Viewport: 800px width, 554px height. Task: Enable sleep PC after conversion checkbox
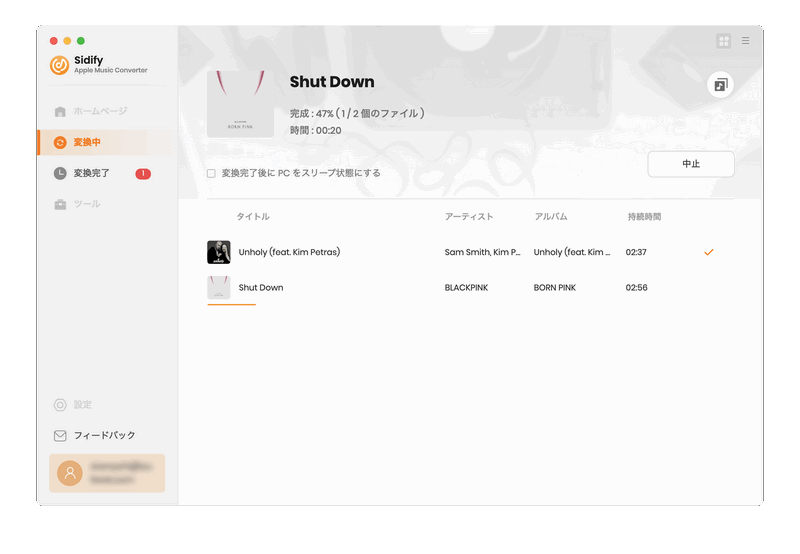click(x=211, y=173)
